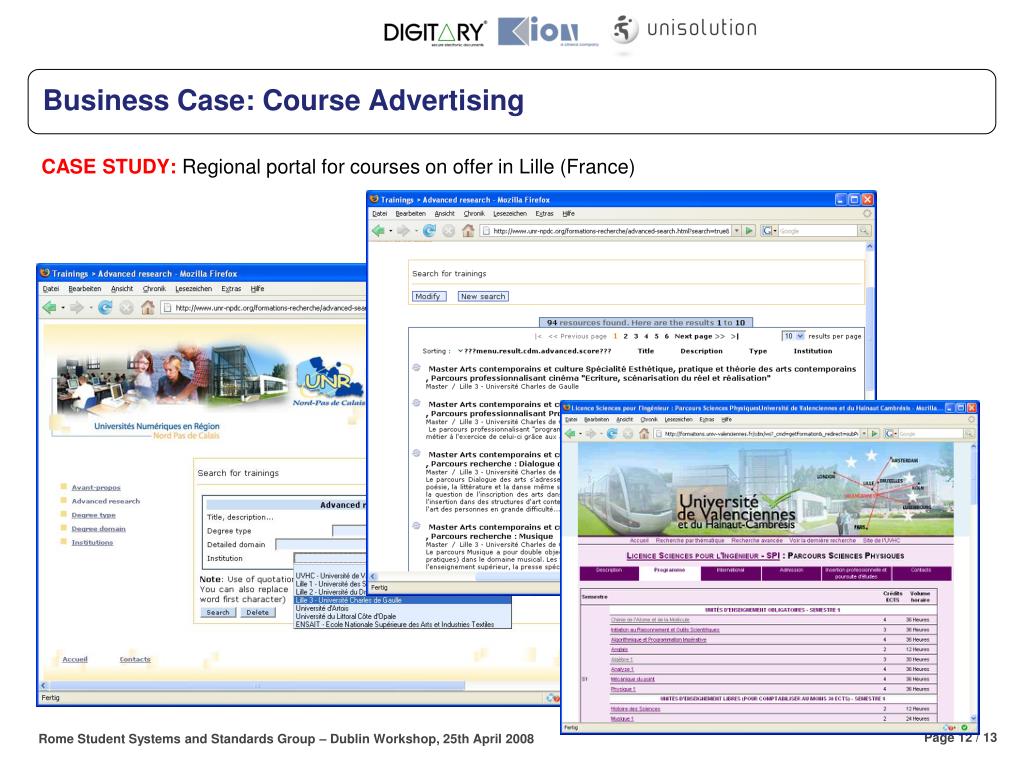Click the Firefox logo in the search results title bar
Screen dimensions: 1024x768
(374, 199)
